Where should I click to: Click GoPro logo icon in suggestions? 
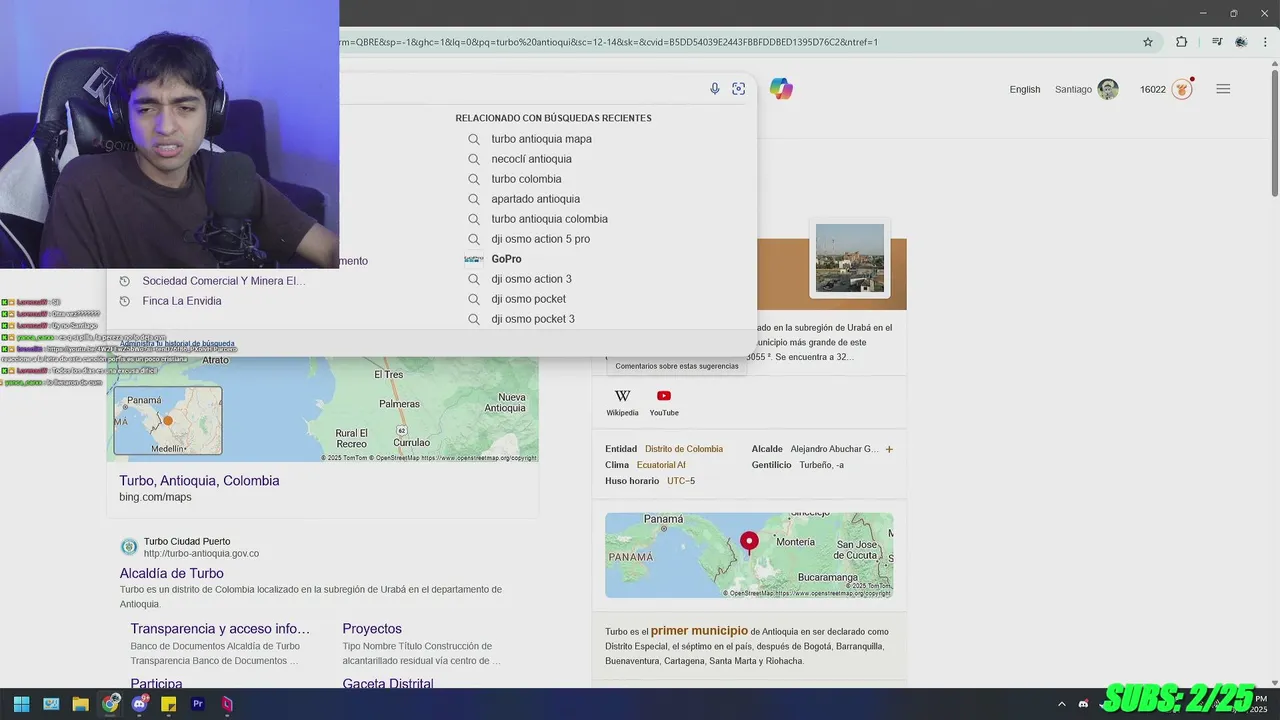tap(474, 259)
